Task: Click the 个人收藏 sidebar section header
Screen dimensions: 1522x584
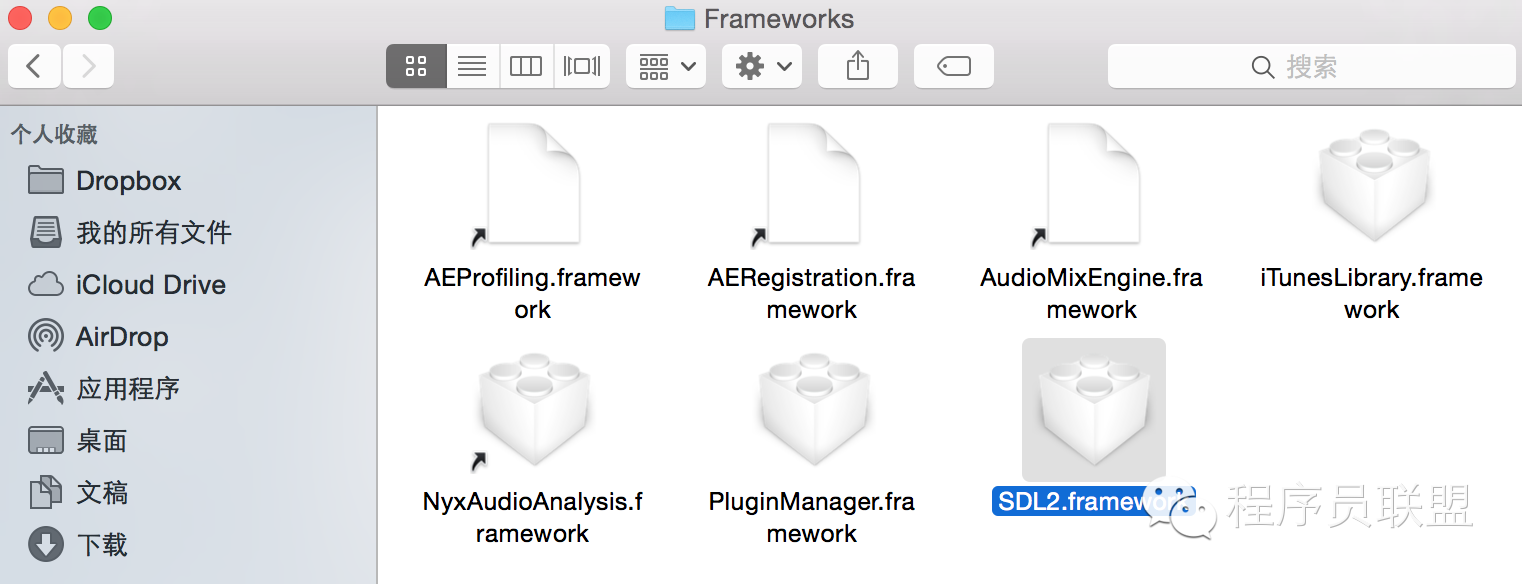Action: point(54,134)
